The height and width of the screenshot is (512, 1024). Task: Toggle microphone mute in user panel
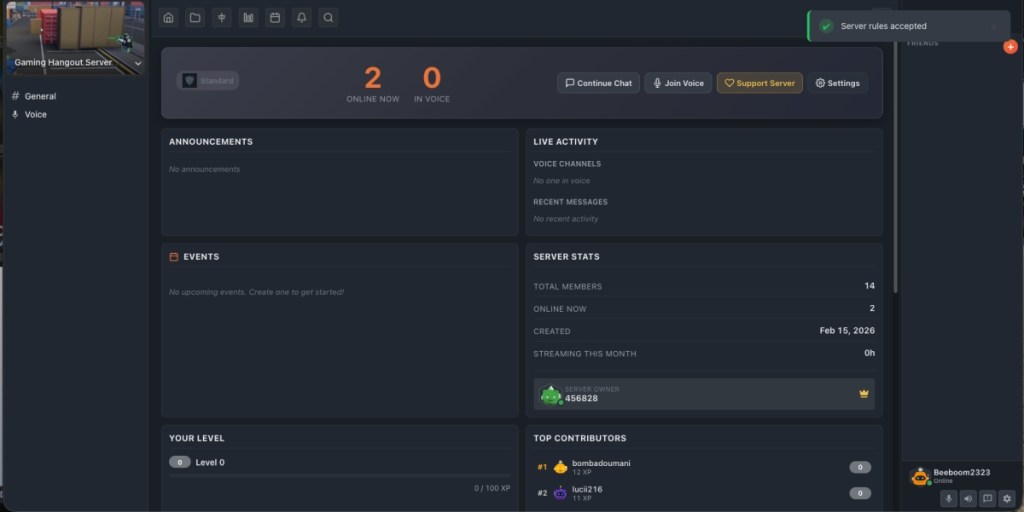(x=949, y=498)
